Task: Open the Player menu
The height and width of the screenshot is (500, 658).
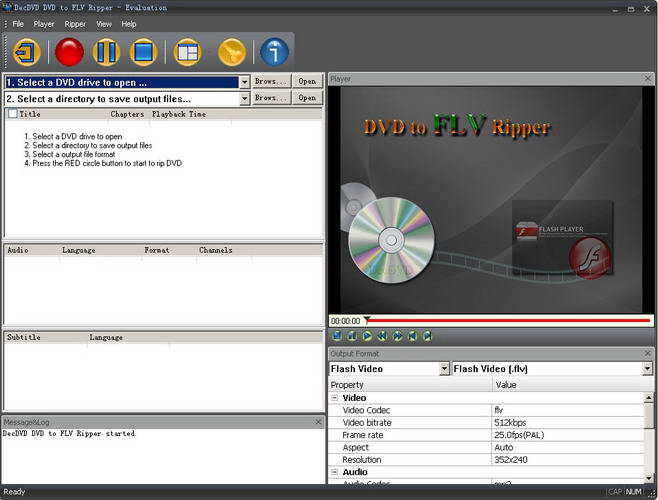Action: tap(44, 24)
